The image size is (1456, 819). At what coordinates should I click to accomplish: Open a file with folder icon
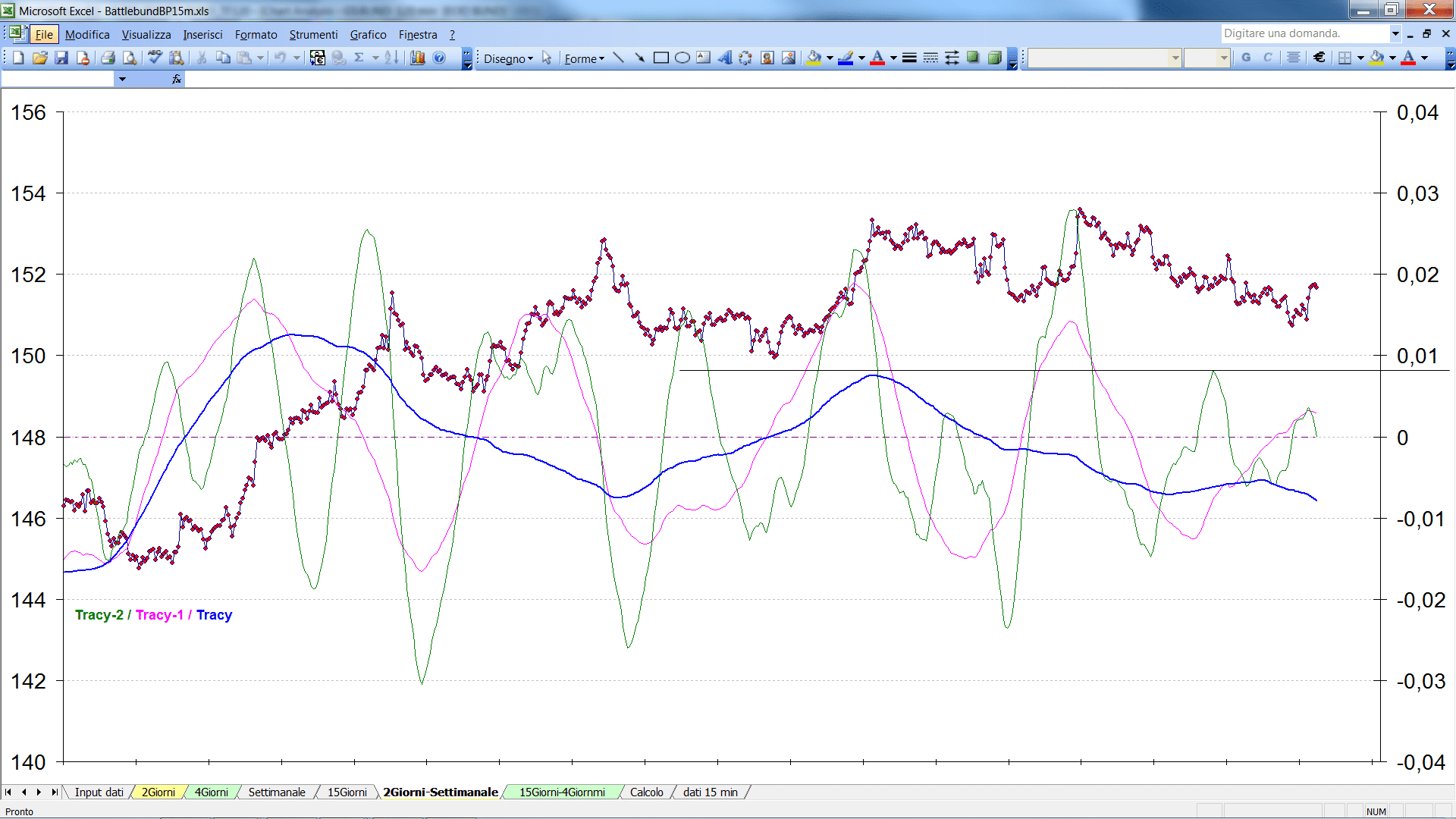pyautogui.click(x=40, y=58)
